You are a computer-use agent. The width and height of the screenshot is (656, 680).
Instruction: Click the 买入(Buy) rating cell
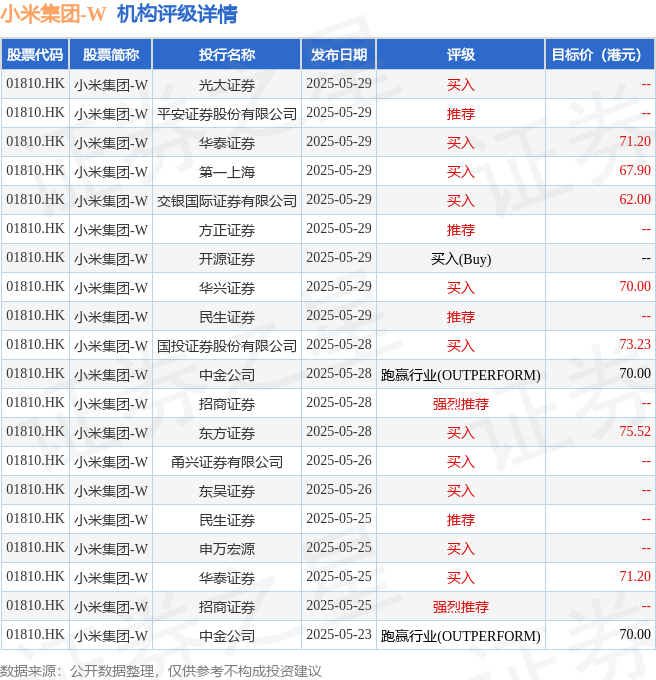pos(460,259)
